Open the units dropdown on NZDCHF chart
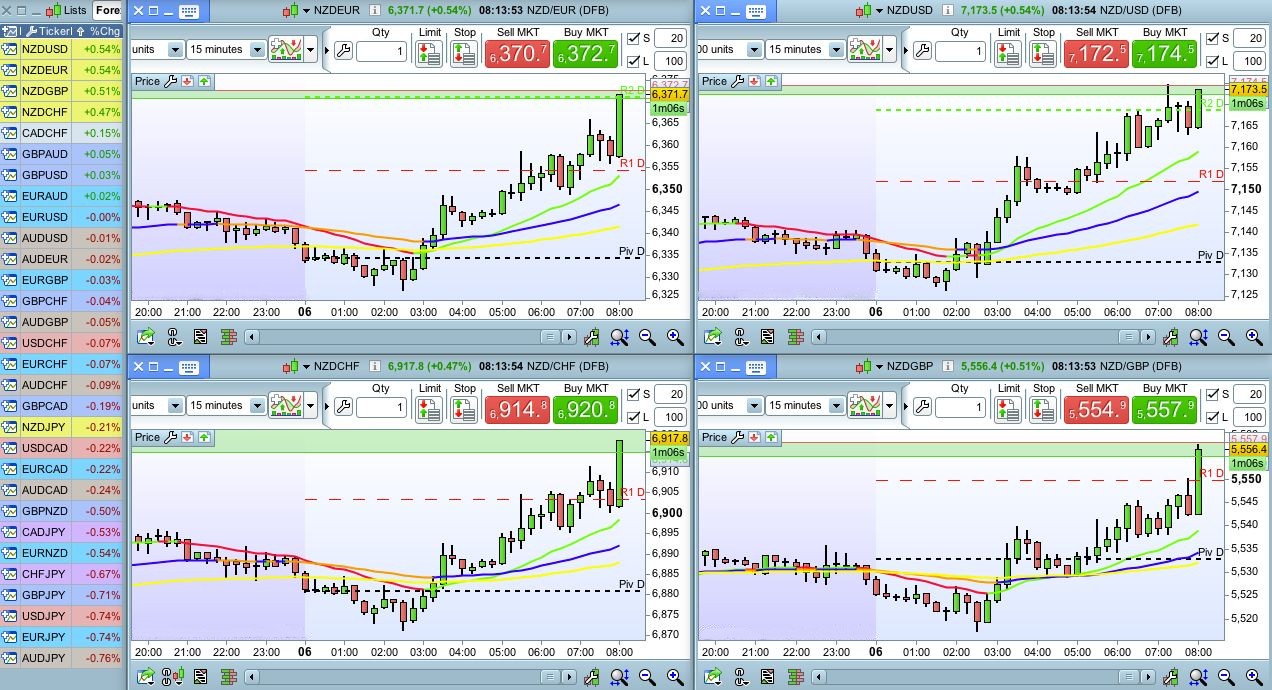The image size is (1272, 690). pyautogui.click(x=175, y=405)
